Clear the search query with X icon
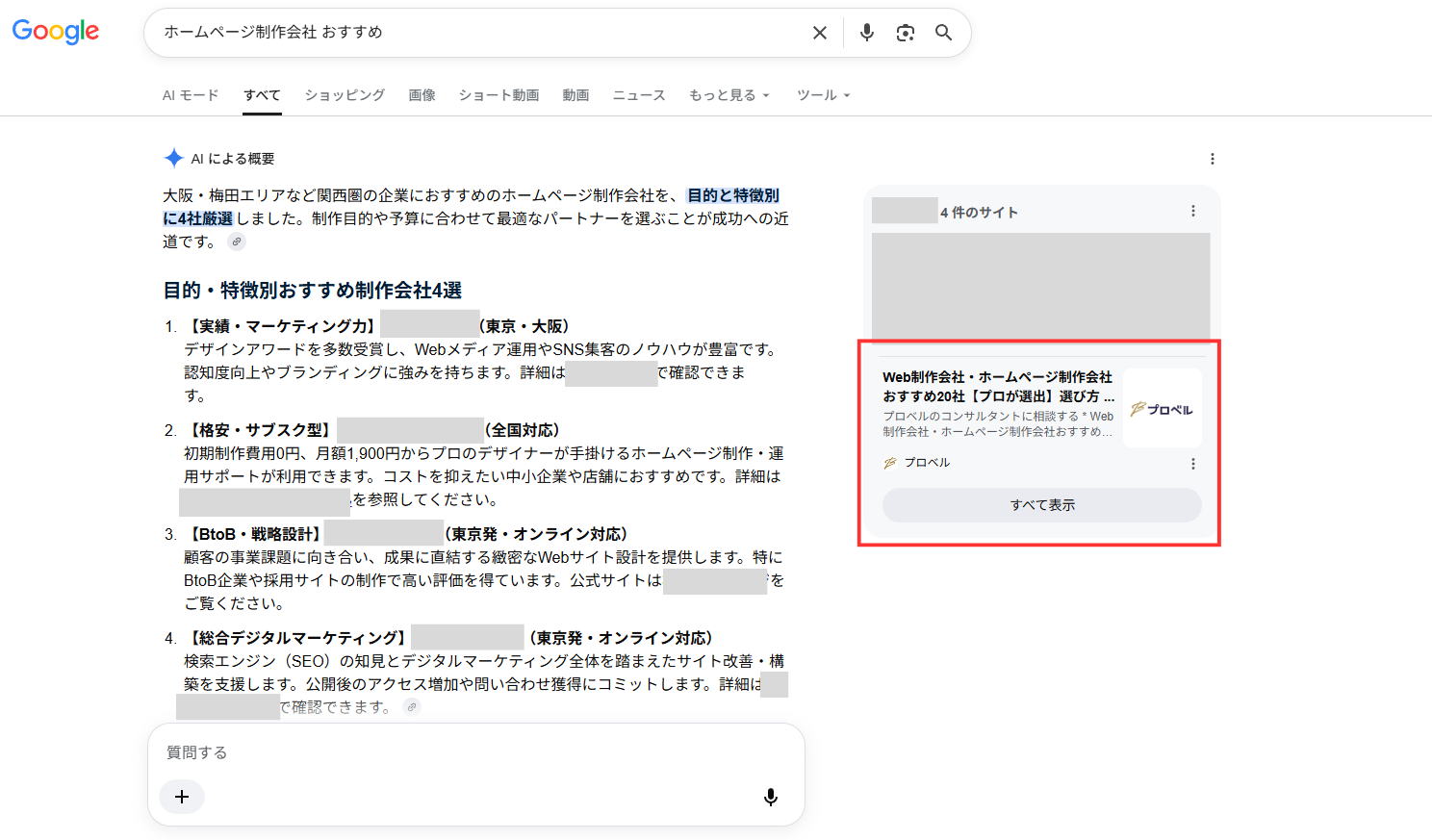Viewport: 1432px width, 840px height. click(820, 33)
